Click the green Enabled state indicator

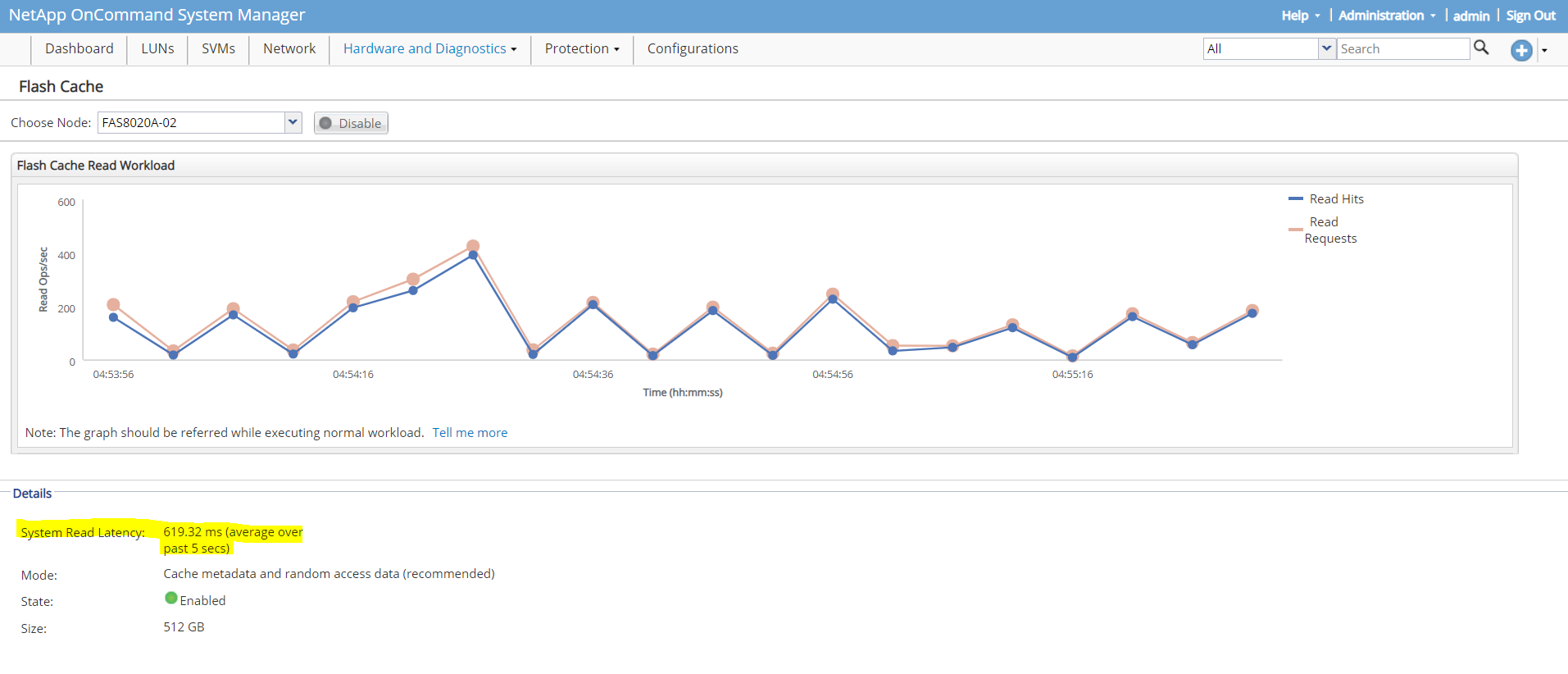click(171, 599)
